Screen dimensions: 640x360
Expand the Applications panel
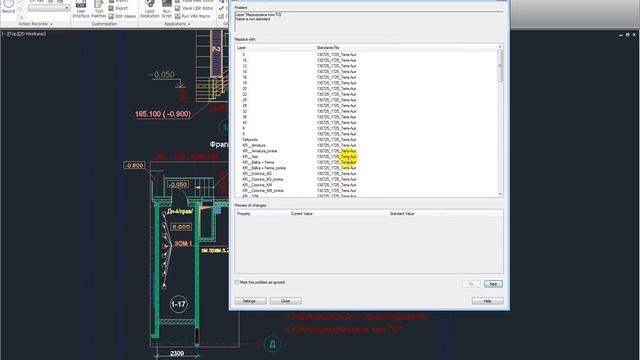click(177, 24)
